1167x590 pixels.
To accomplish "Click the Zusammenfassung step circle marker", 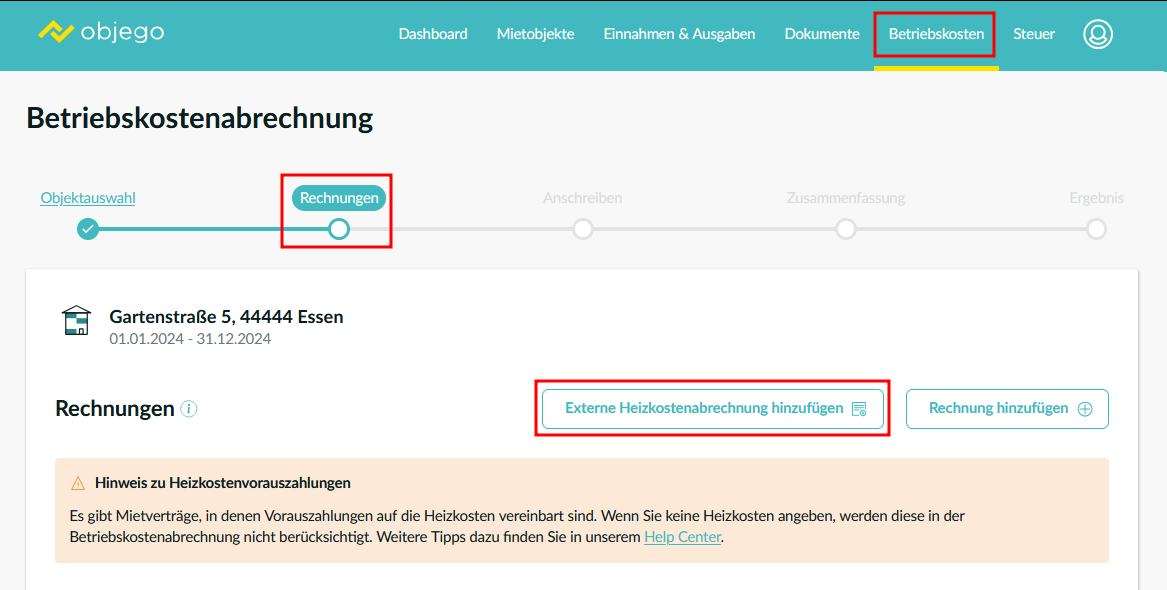I will [x=845, y=228].
